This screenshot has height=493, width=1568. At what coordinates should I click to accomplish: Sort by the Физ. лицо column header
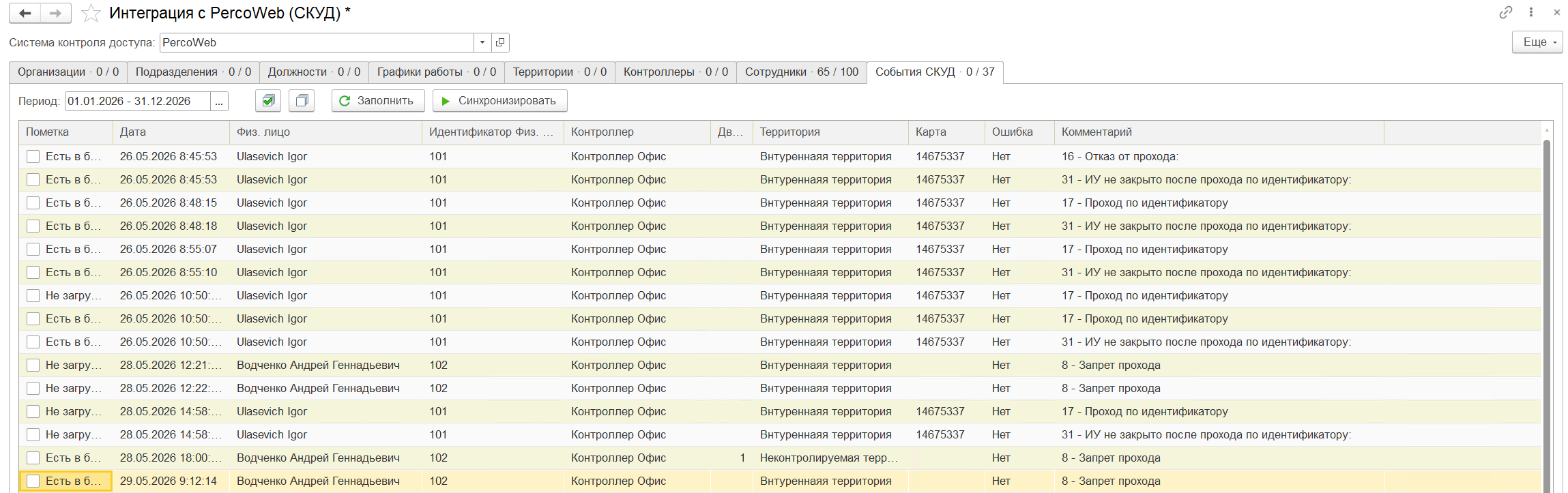[326, 132]
